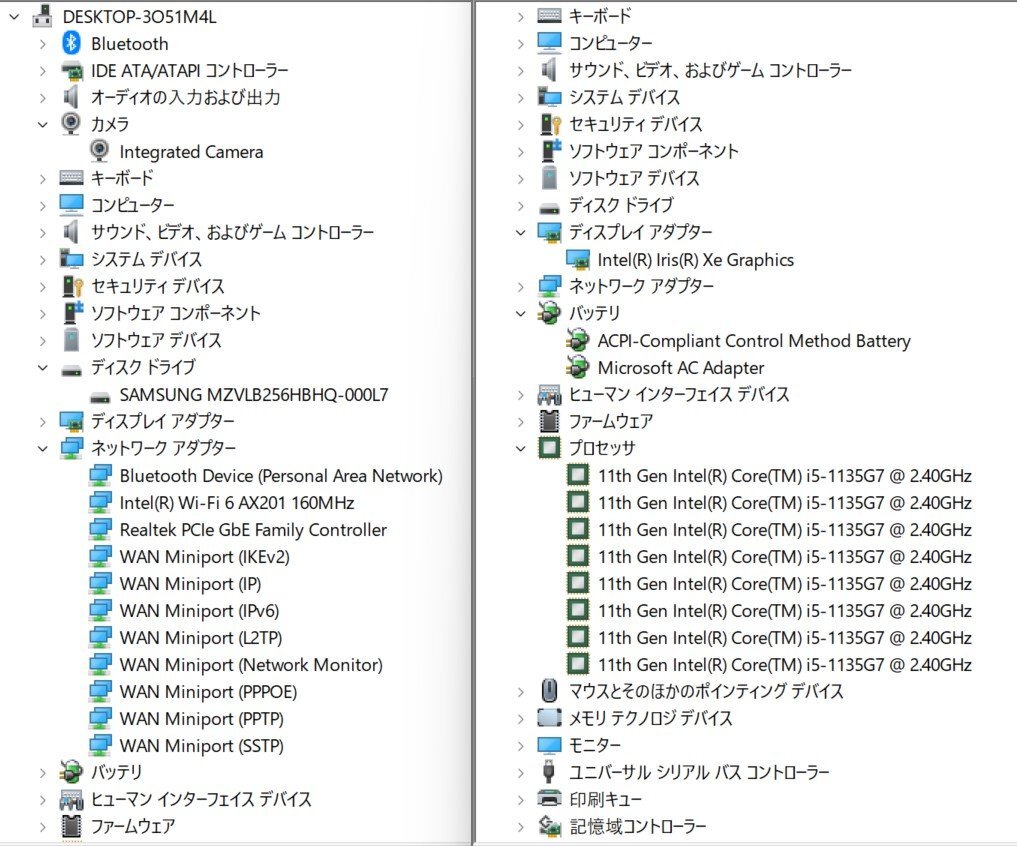The image size is (1017, 846).
Task: Click the DESKTOP-3O51M4L computer icon
Action: [42, 16]
